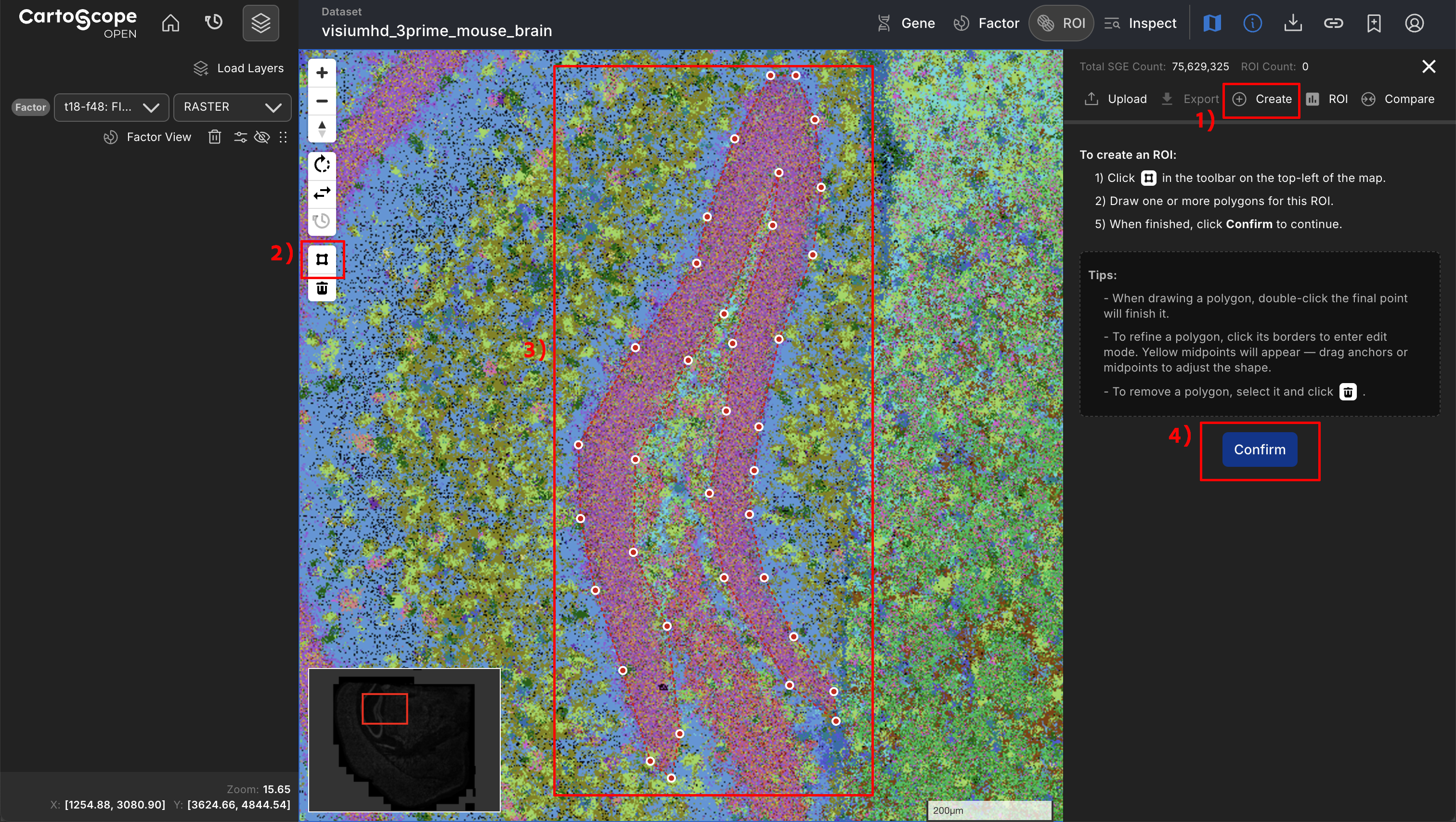Click the Upload button
The width and height of the screenshot is (1456, 822).
(1115, 100)
